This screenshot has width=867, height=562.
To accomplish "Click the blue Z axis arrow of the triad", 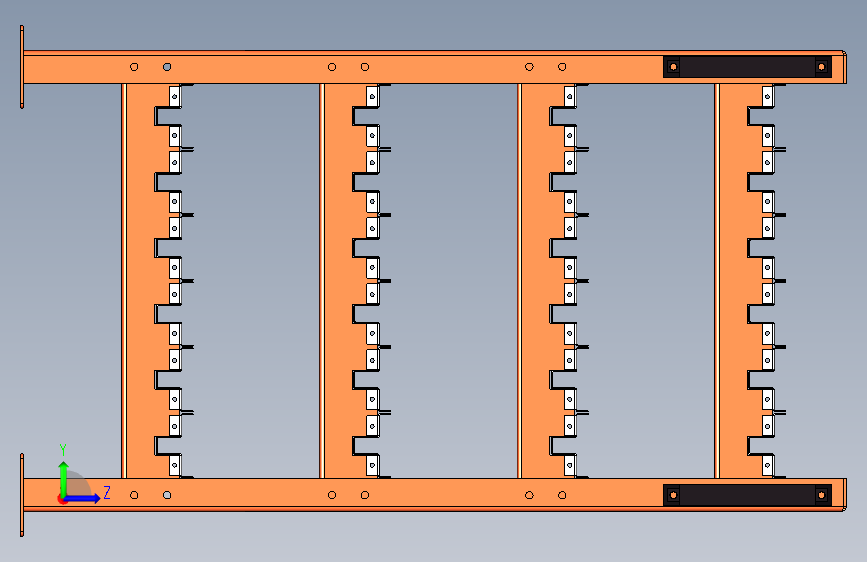I will (83, 498).
